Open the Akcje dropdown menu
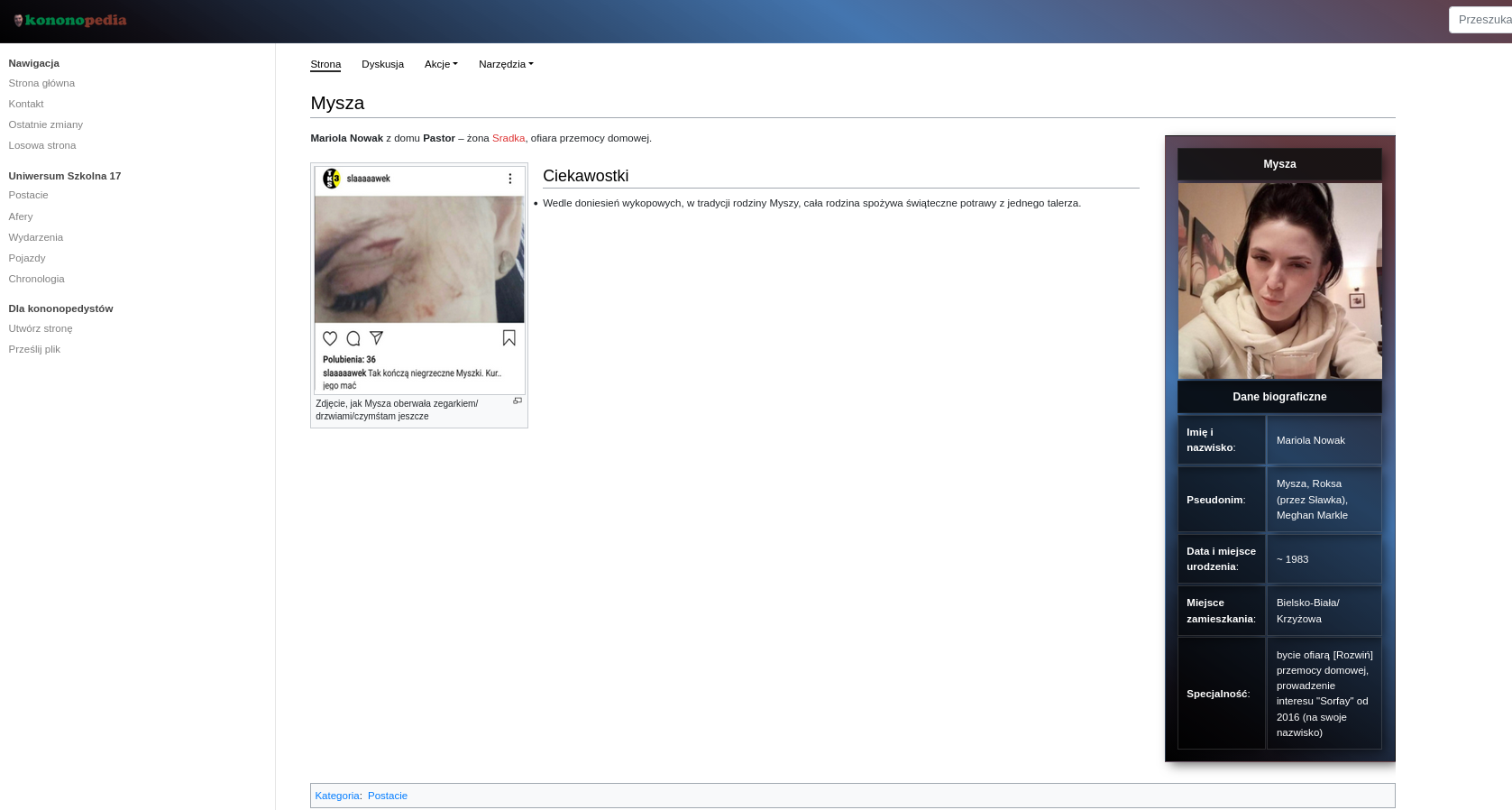 (441, 64)
